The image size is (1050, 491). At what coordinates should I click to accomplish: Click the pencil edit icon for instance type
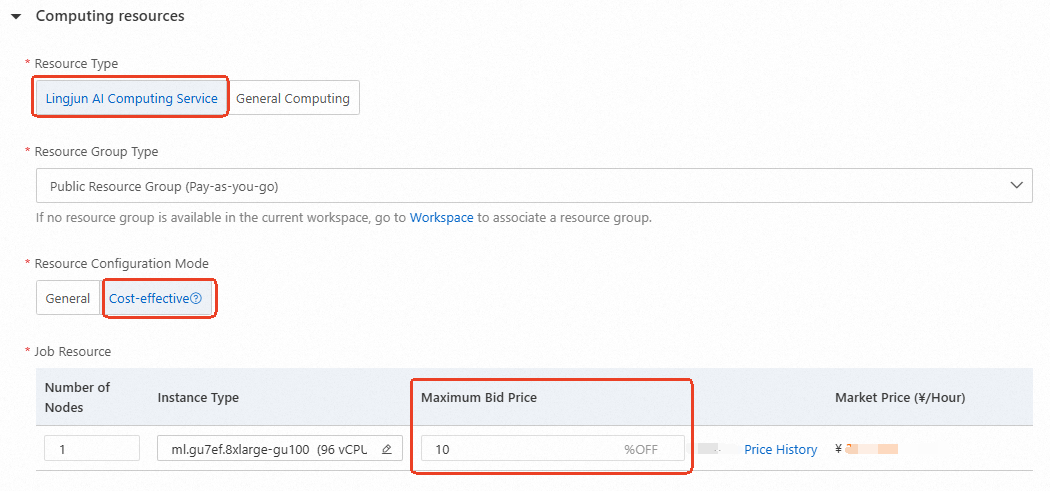[x=387, y=449]
